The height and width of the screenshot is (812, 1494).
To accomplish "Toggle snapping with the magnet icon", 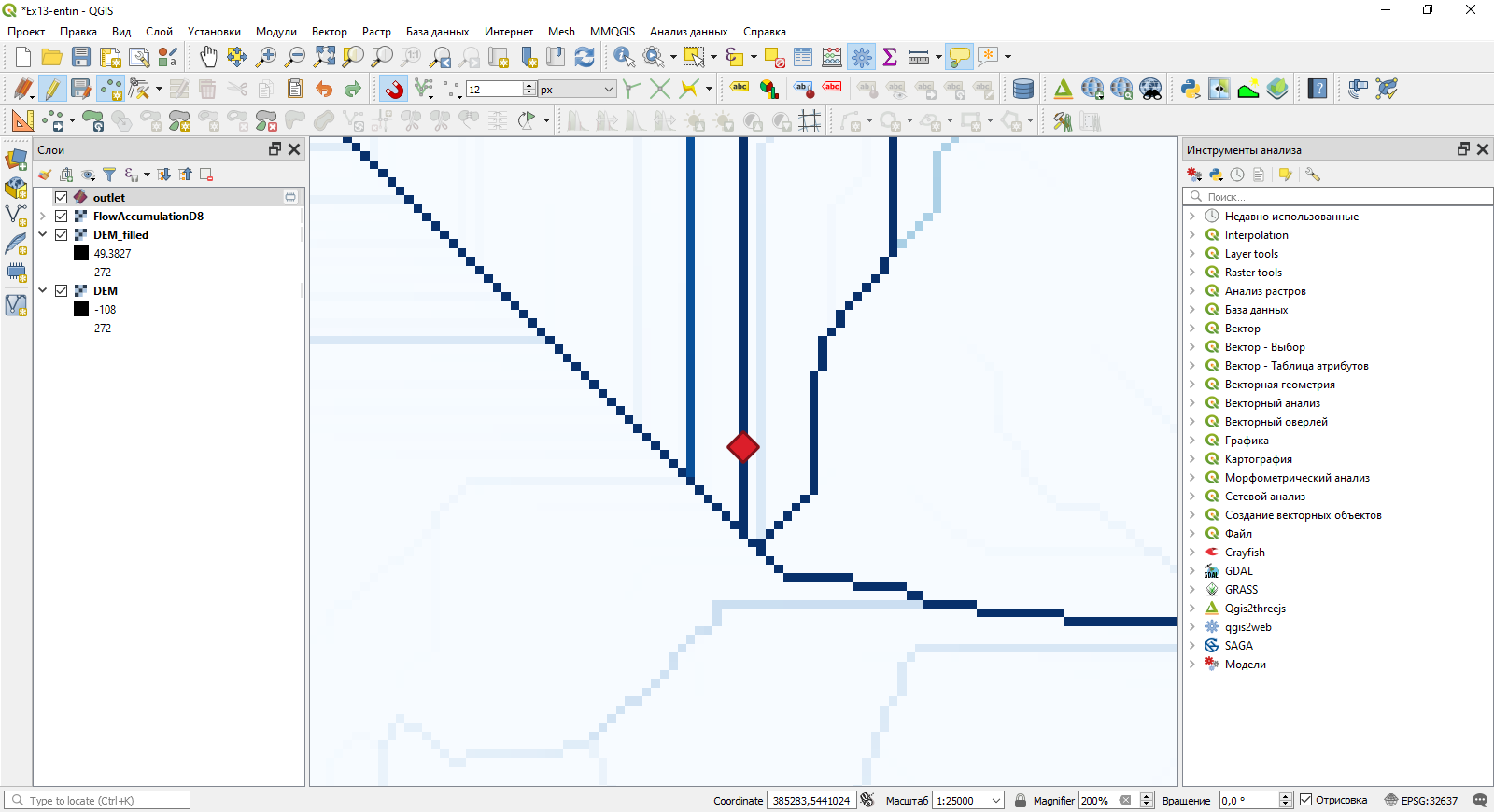I will coord(394,89).
